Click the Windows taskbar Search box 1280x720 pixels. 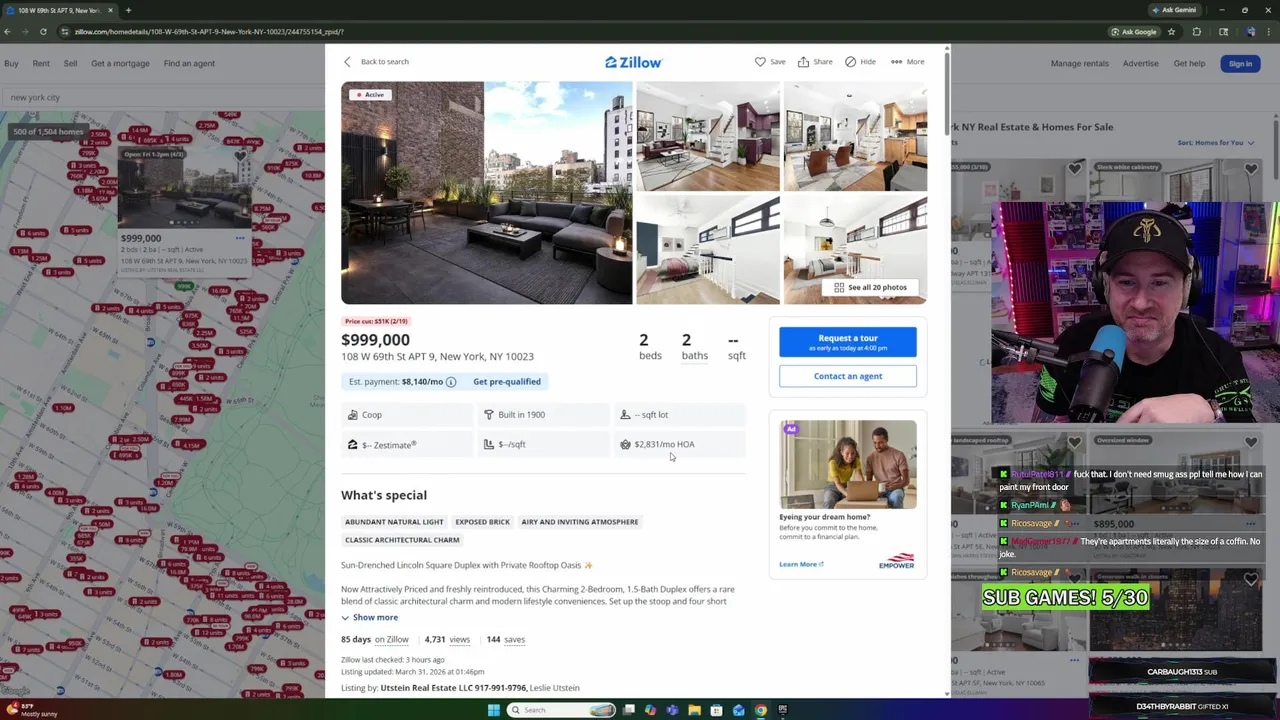tap(560, 710)
